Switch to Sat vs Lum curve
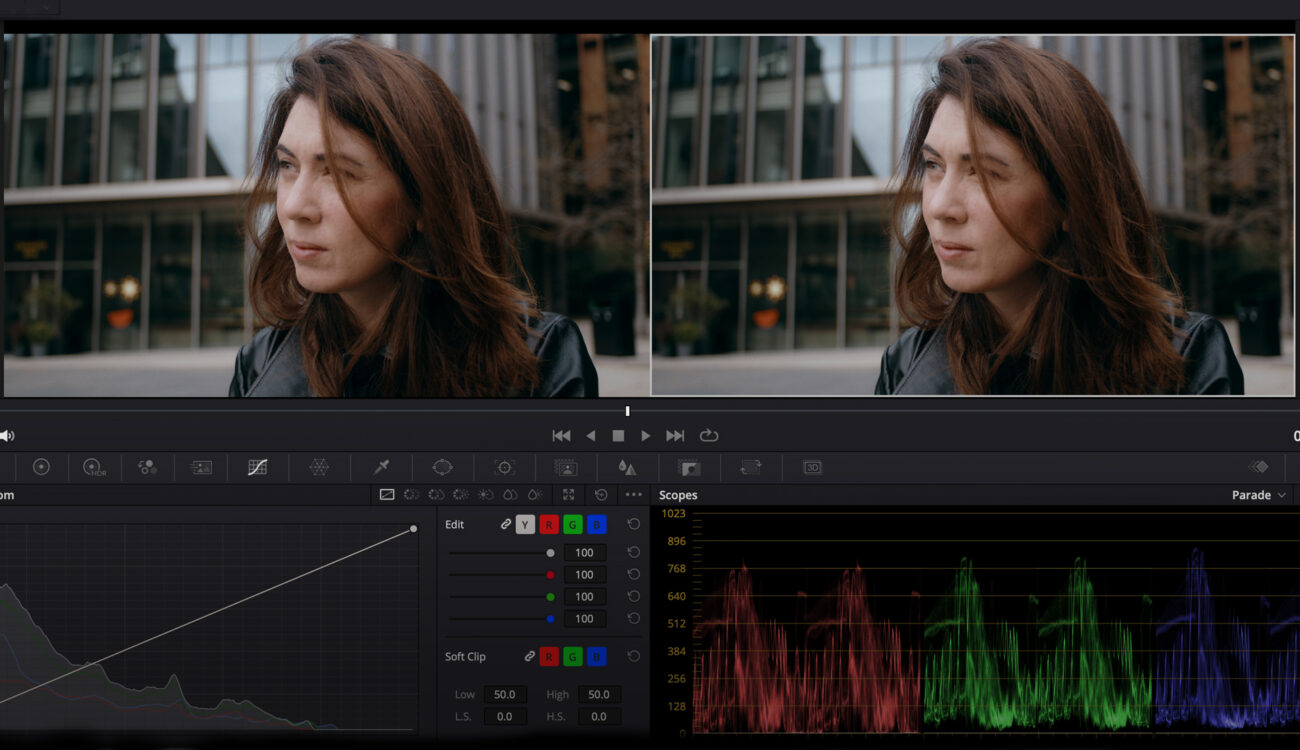The width and height of the screenshot is (1300, 750). pyautogui.click(x=534, y=494)
